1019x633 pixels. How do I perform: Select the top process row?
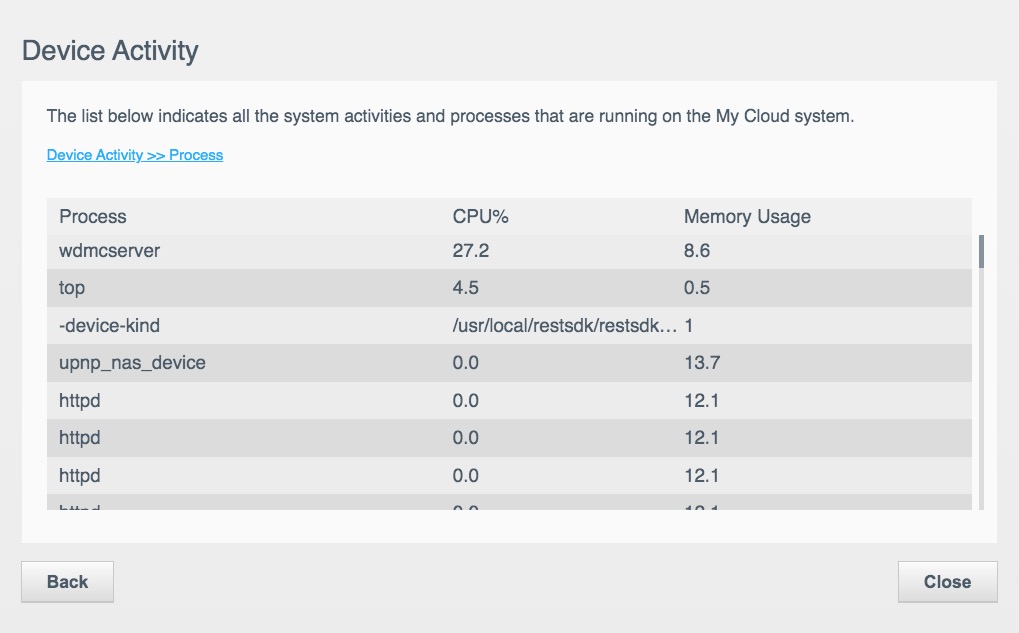(x=72, y=288)
